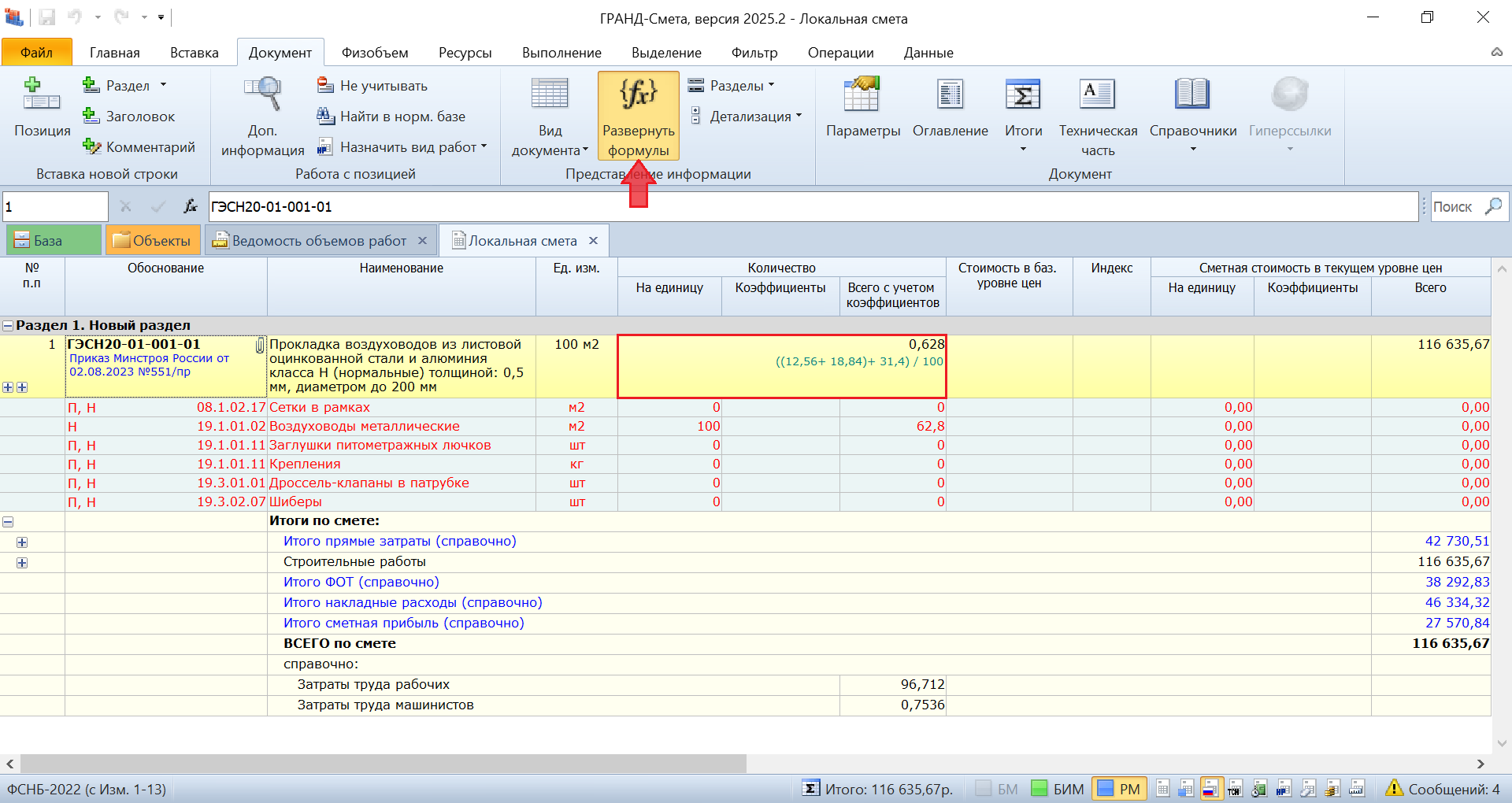1512x803 pixels.
Task: Click the GRAND-Smeta application logo icon
Action: pyautogui.click(x=13, y=17)
